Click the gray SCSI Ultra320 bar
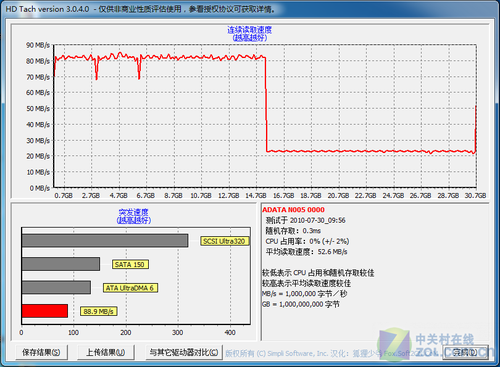Viewport: 500px width, 367px height. click(105, 241)
